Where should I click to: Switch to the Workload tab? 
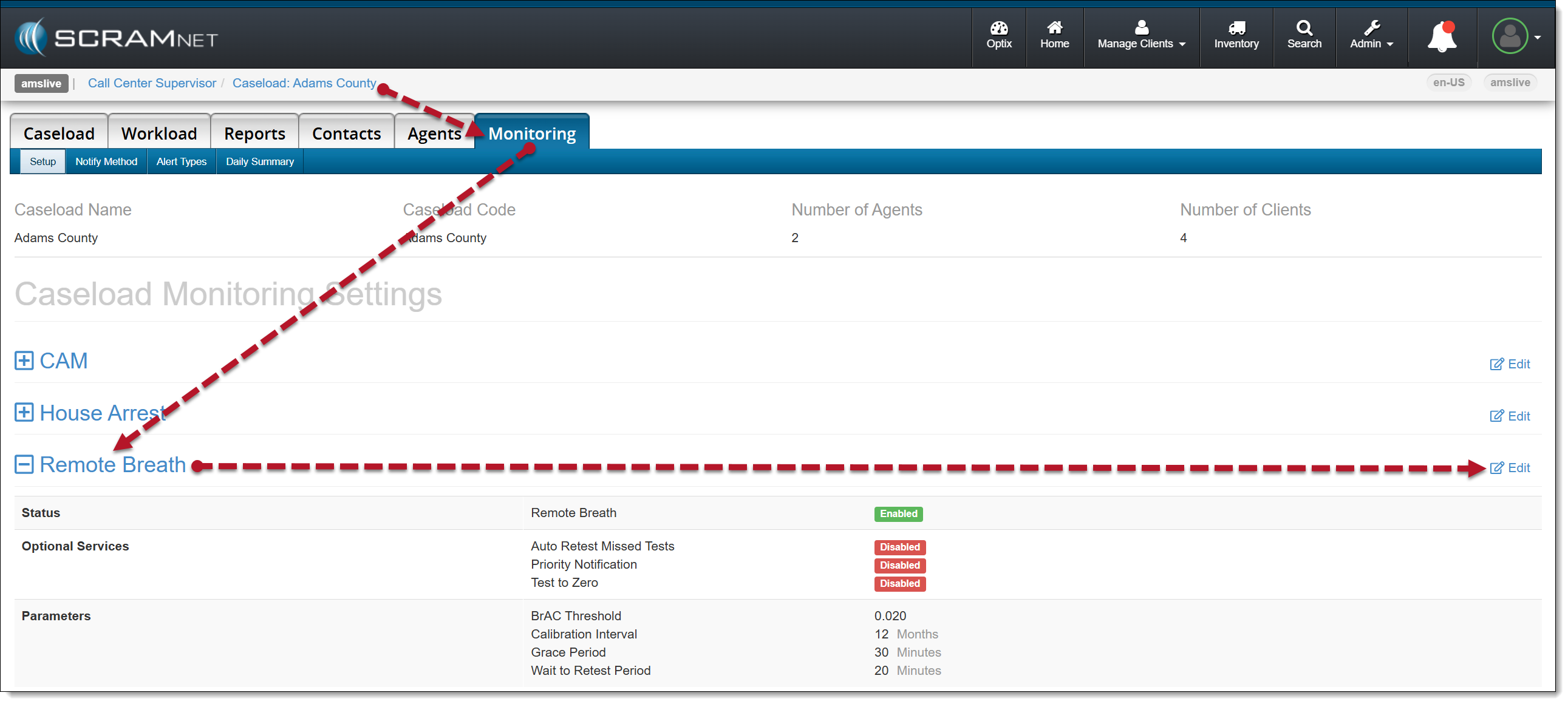159,134
